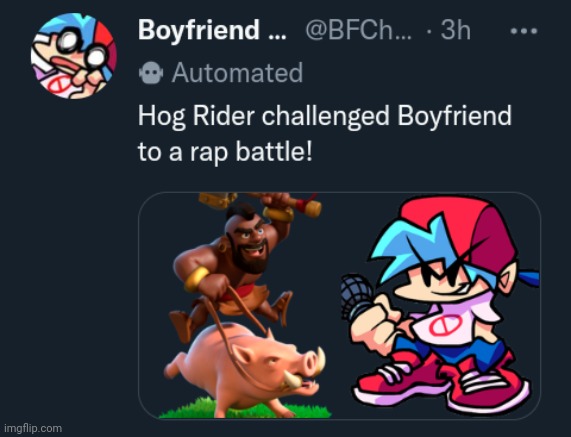Open the three-dot more options menu
Viewport: 571px width, 437px height.
[524, 31]
